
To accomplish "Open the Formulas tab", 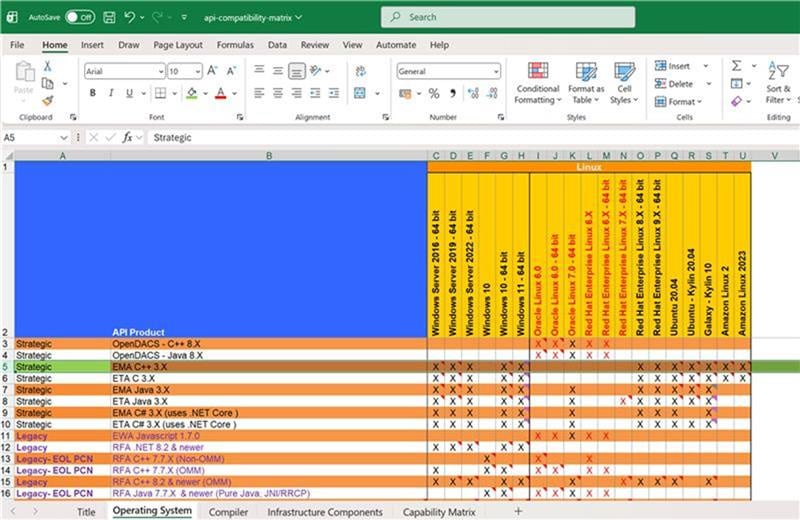I will coord(235,45).
